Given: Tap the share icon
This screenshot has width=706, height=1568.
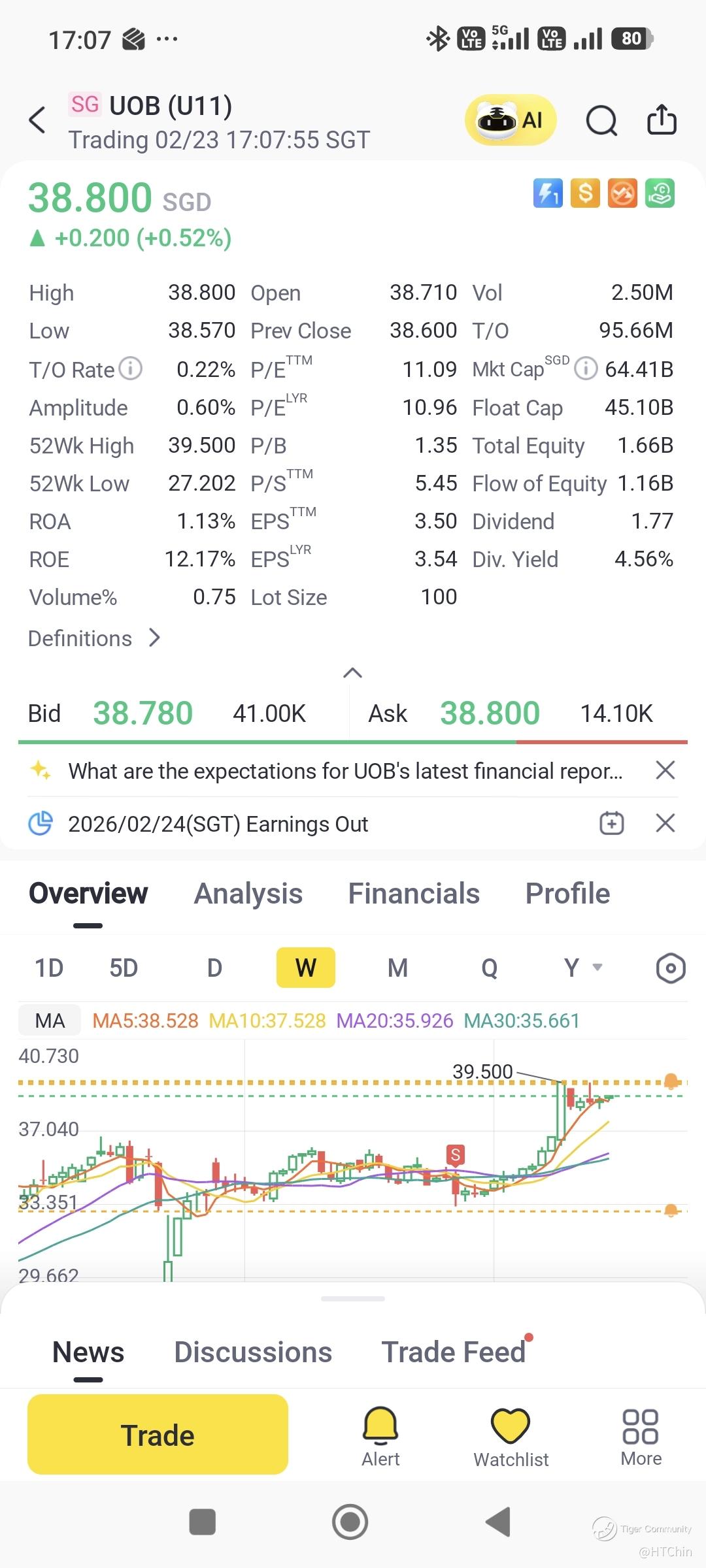Looking at the screenshot, I should pos(661,120).
